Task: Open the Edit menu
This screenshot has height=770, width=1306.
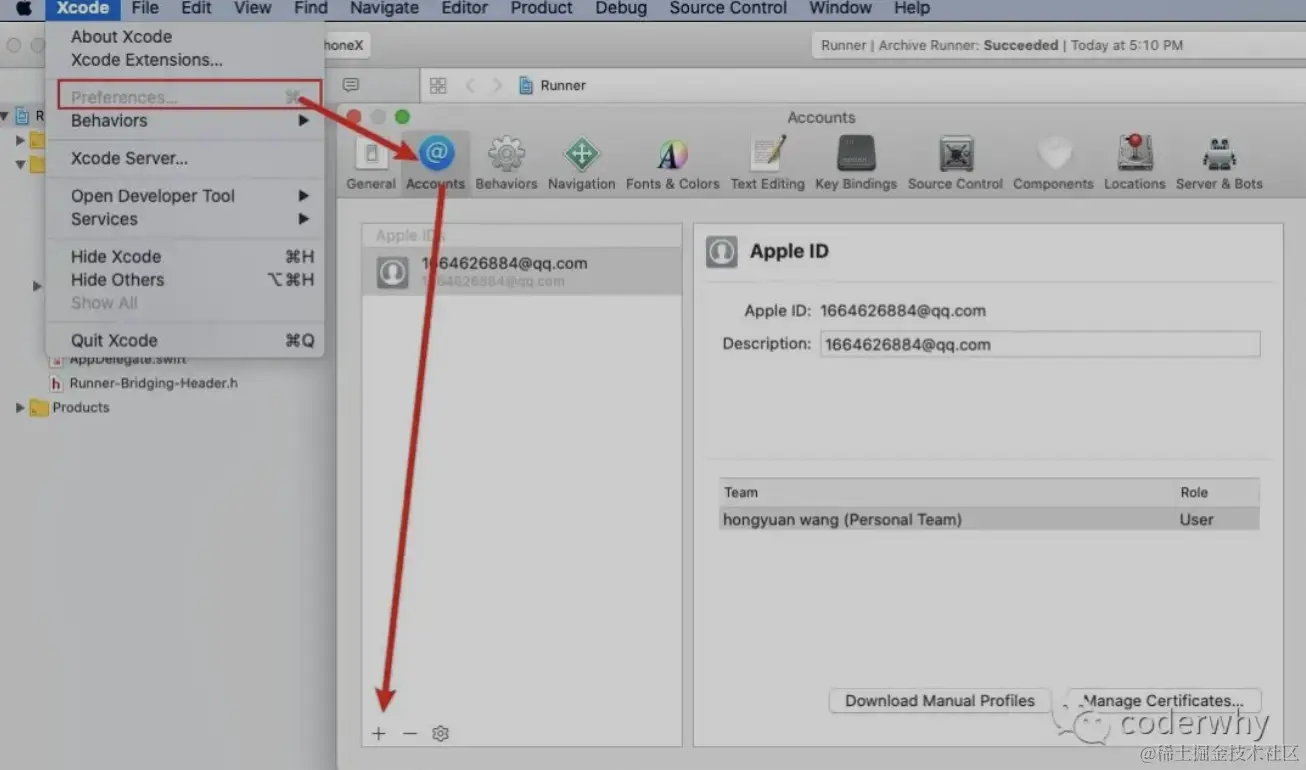Action: pos(196,8)
